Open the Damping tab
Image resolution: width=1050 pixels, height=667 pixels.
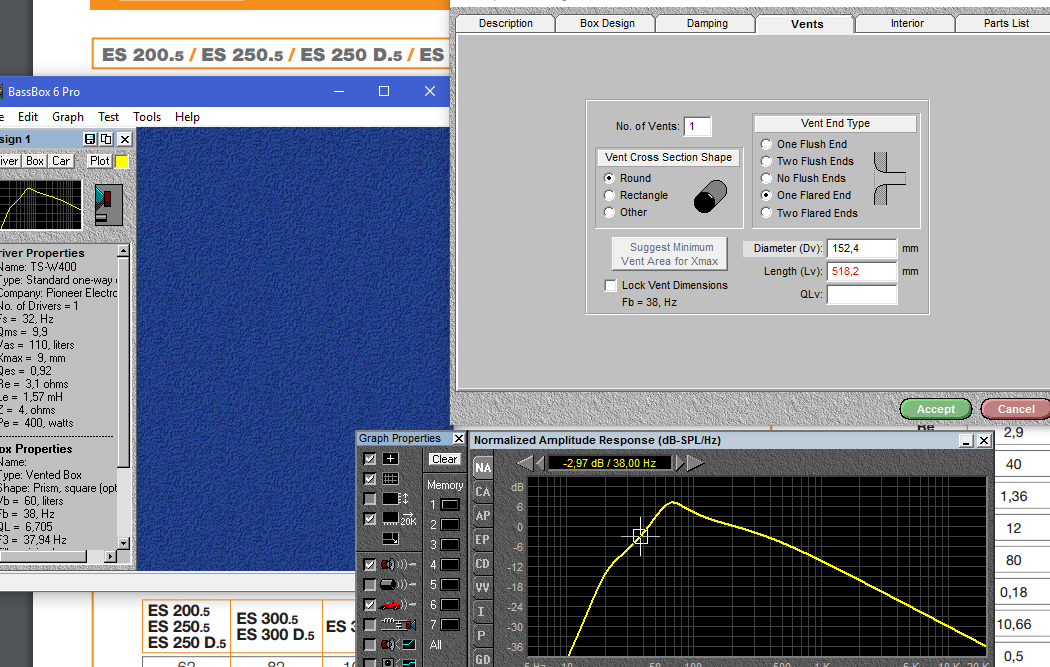[x=706, y=23]
